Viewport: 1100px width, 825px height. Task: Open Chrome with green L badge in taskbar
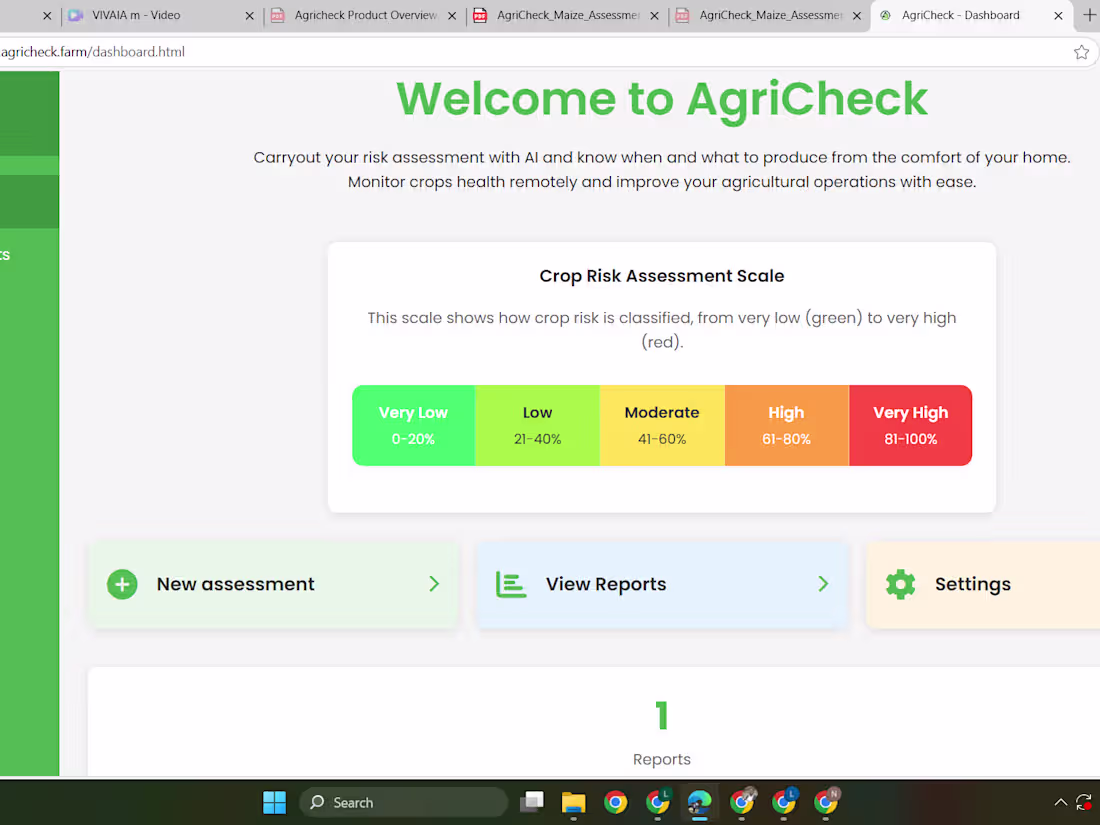click(x=658, y=802)
